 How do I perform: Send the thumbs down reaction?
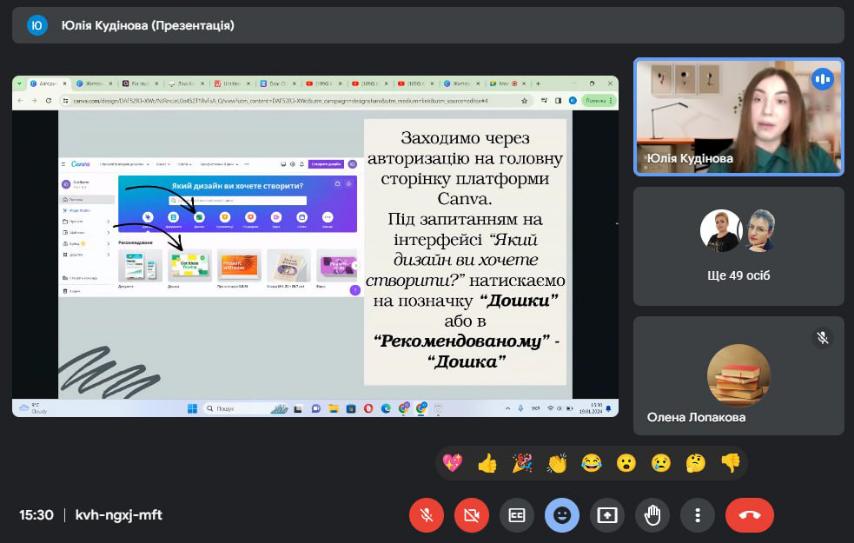730,462
